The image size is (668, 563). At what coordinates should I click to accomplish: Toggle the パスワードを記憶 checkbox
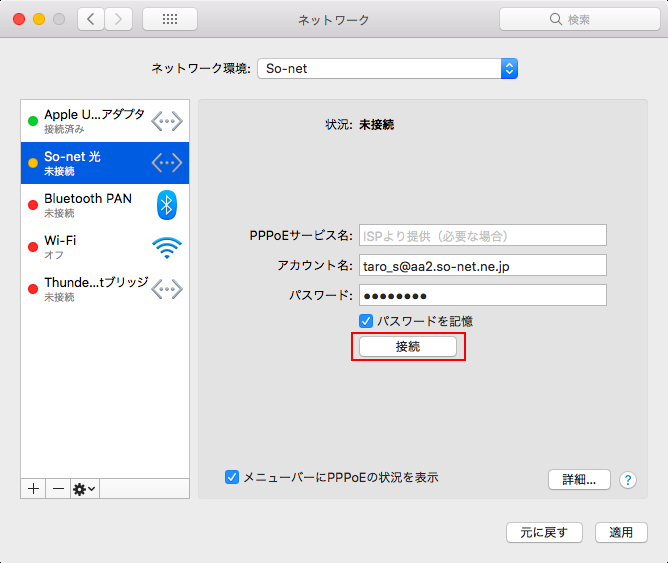click(x=366, y=321)
